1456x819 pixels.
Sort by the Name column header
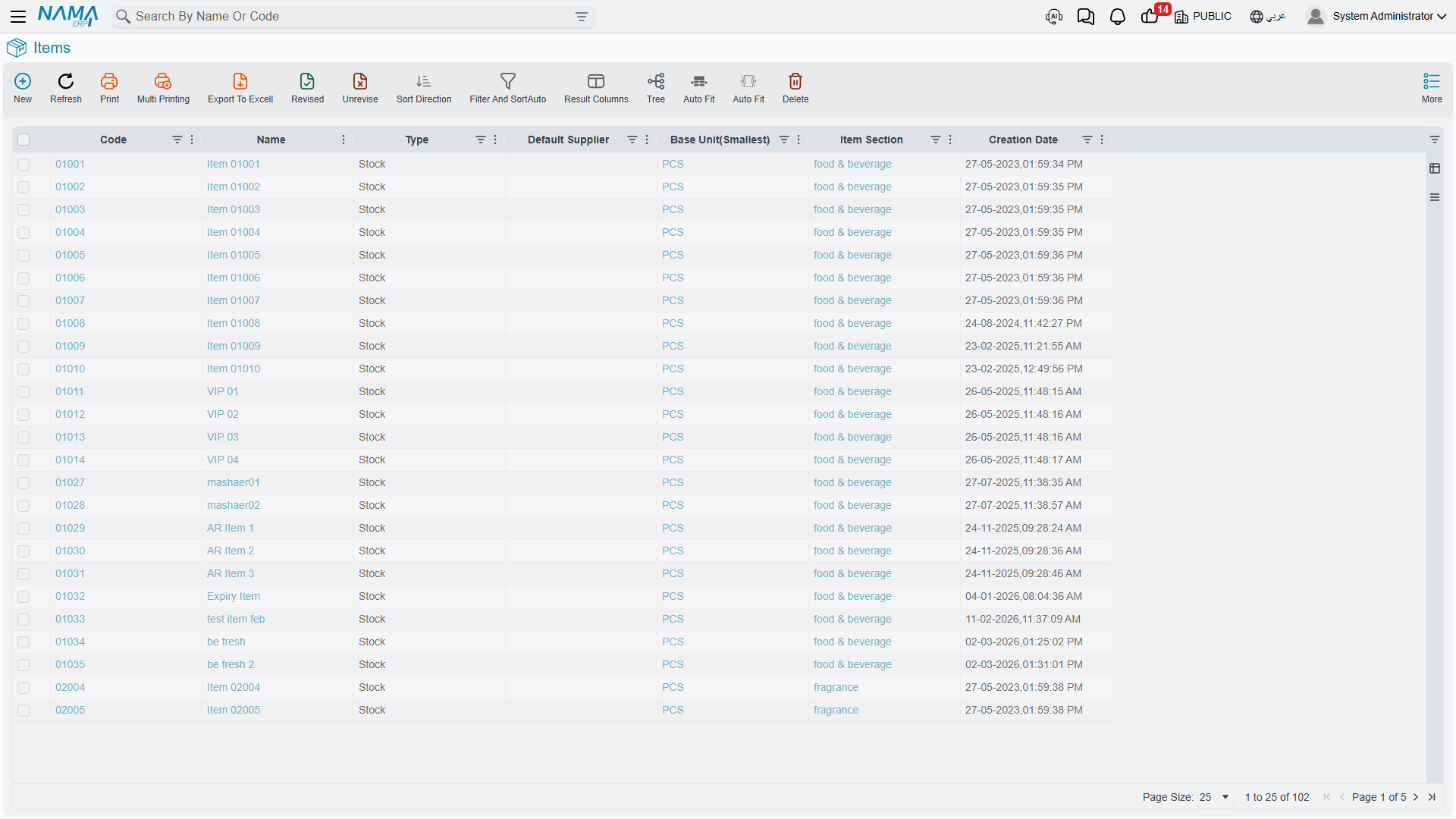pos(271,140)
